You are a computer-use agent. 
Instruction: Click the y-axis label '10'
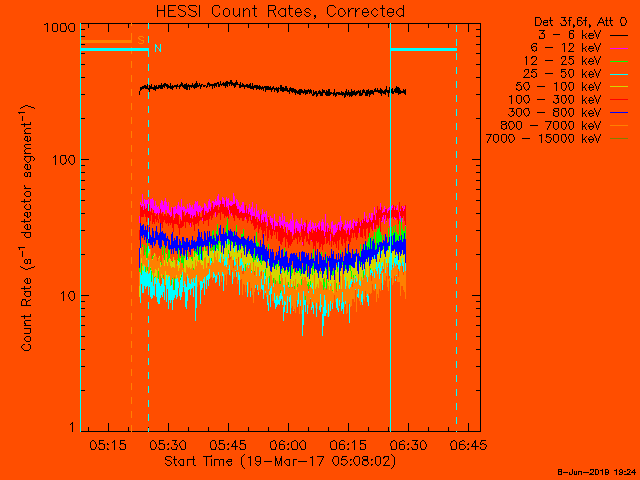[x=68, y=296]
